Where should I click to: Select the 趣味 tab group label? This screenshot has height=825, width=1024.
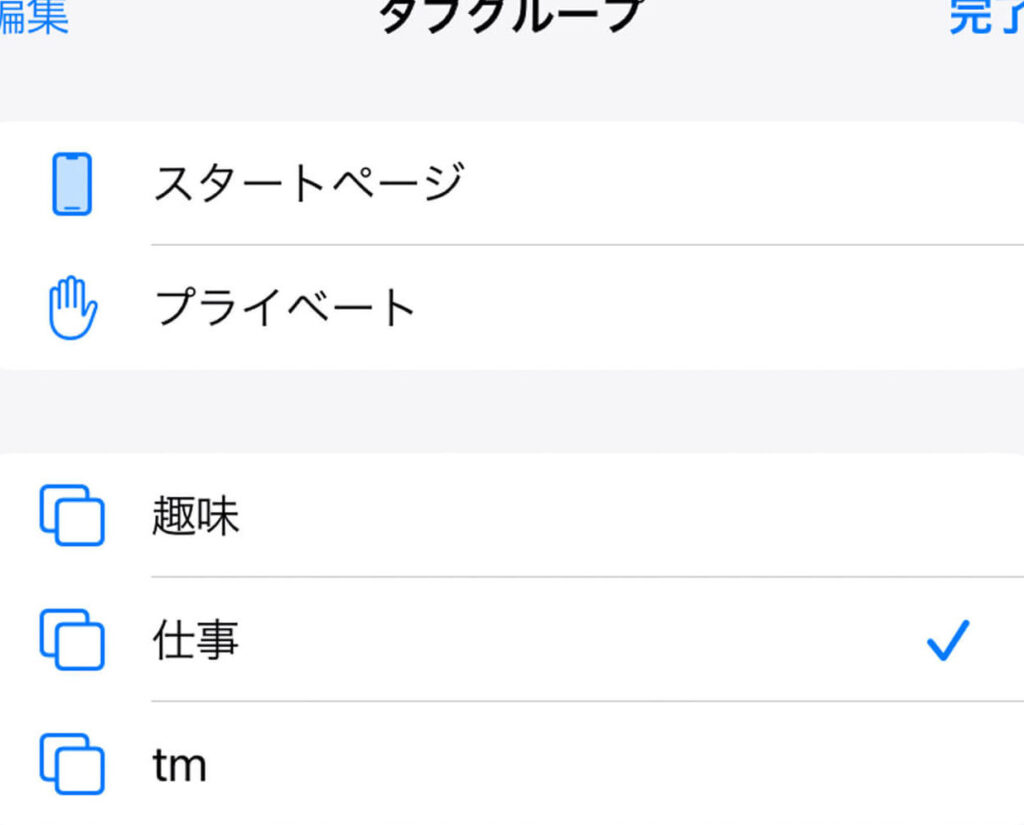[x=196, y=517]
